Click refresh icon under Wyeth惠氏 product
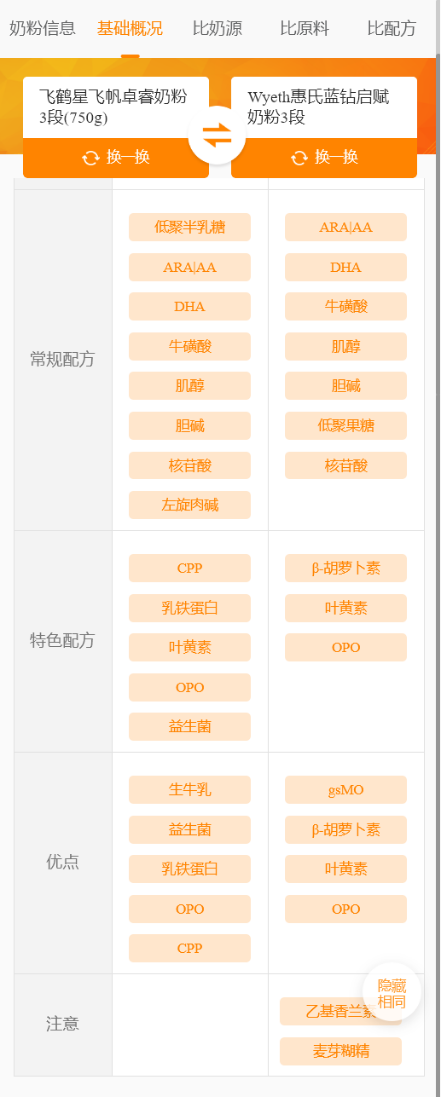This screenshot has width=441, height=1097. point(299,157)
